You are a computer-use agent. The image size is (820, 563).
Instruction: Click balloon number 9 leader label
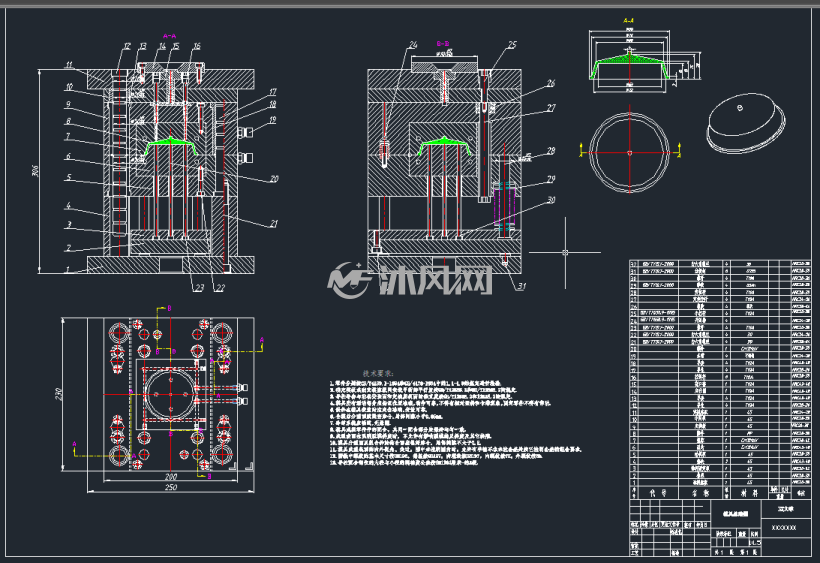(x=68, y=105)
